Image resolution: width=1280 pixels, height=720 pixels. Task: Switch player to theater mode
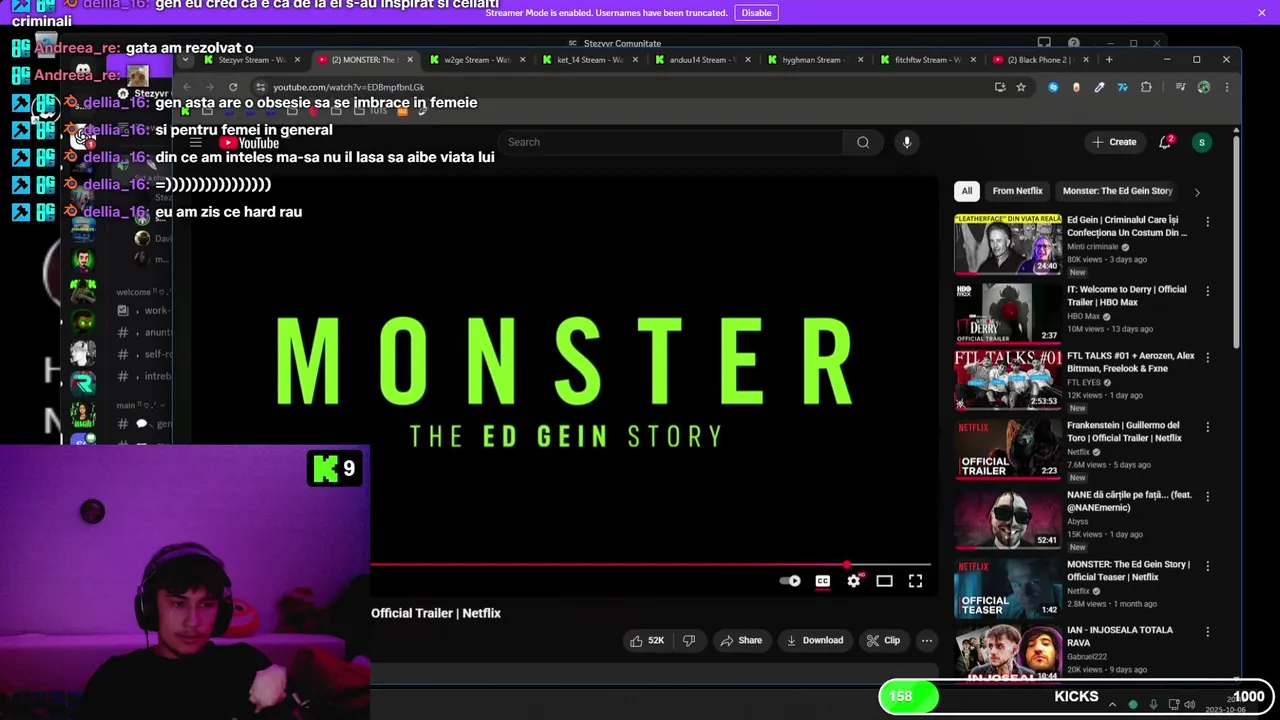point(884,581)
